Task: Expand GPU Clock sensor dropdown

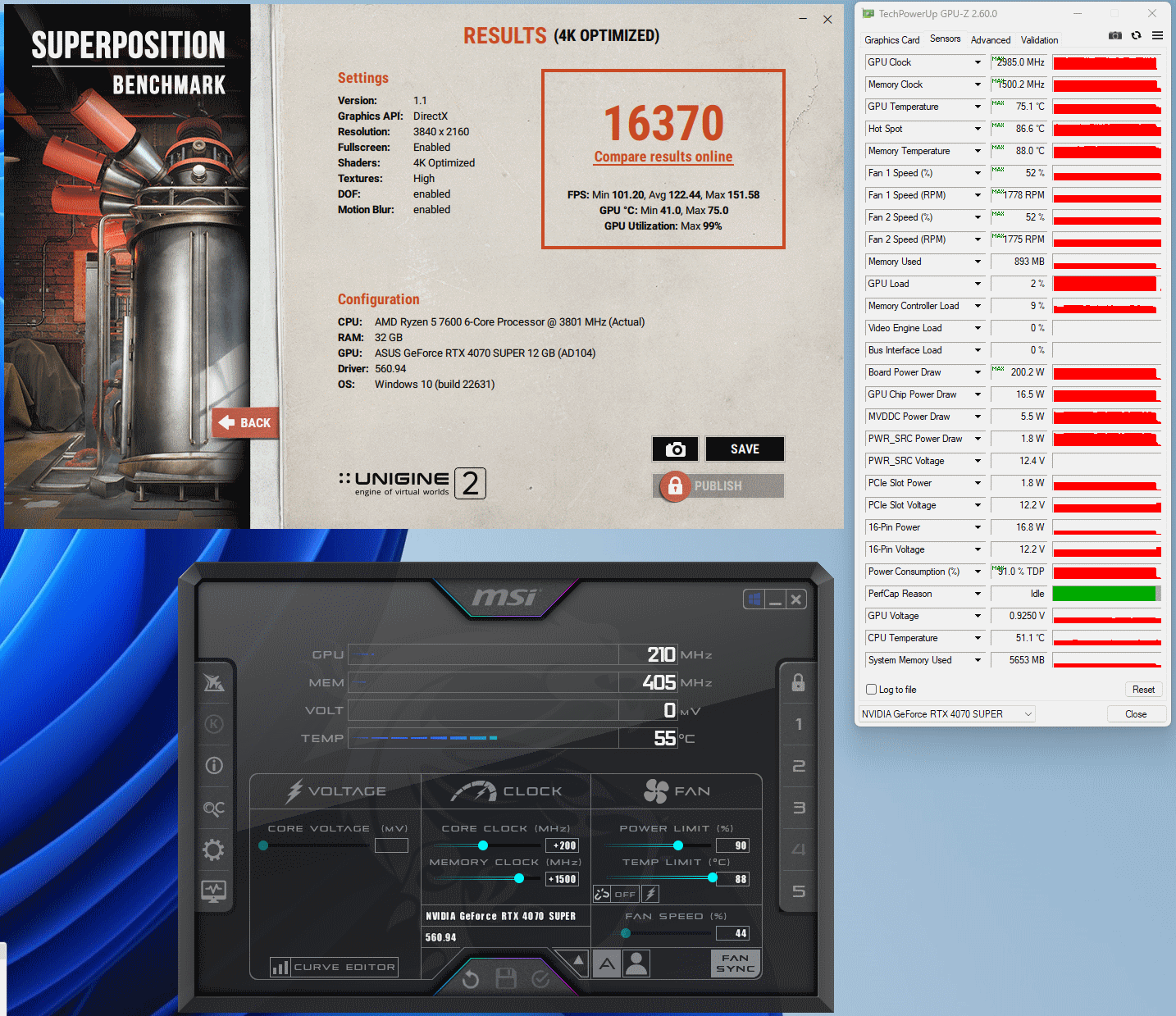Action: pyautogui.click(x=978, y=62)
